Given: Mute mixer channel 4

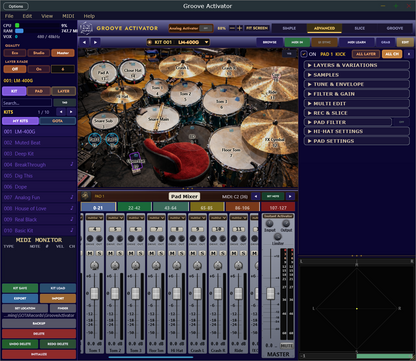Looking at the screenshot, I should pyautogui.click(x=90, y=253).
